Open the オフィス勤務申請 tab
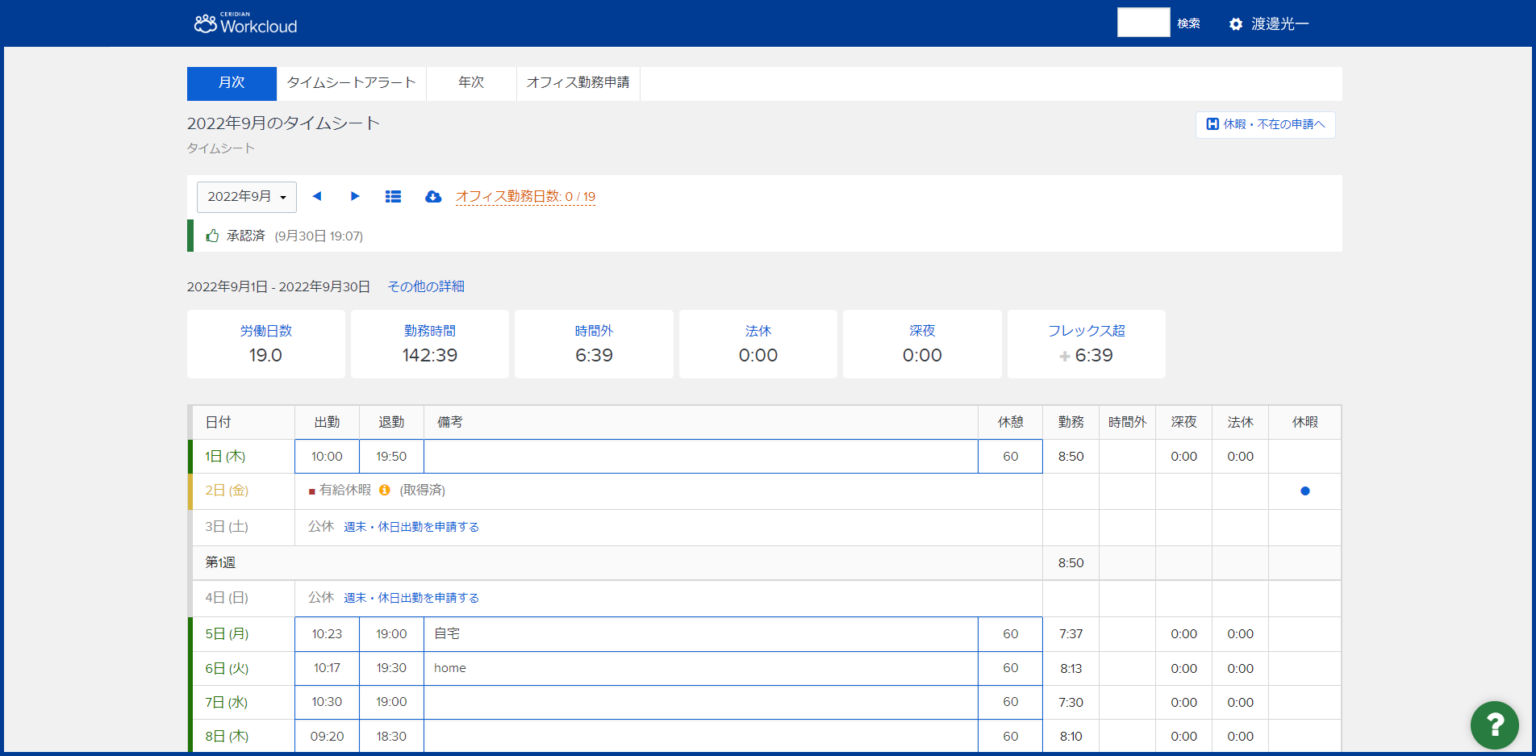1536x756 pixels. (578, 83)
